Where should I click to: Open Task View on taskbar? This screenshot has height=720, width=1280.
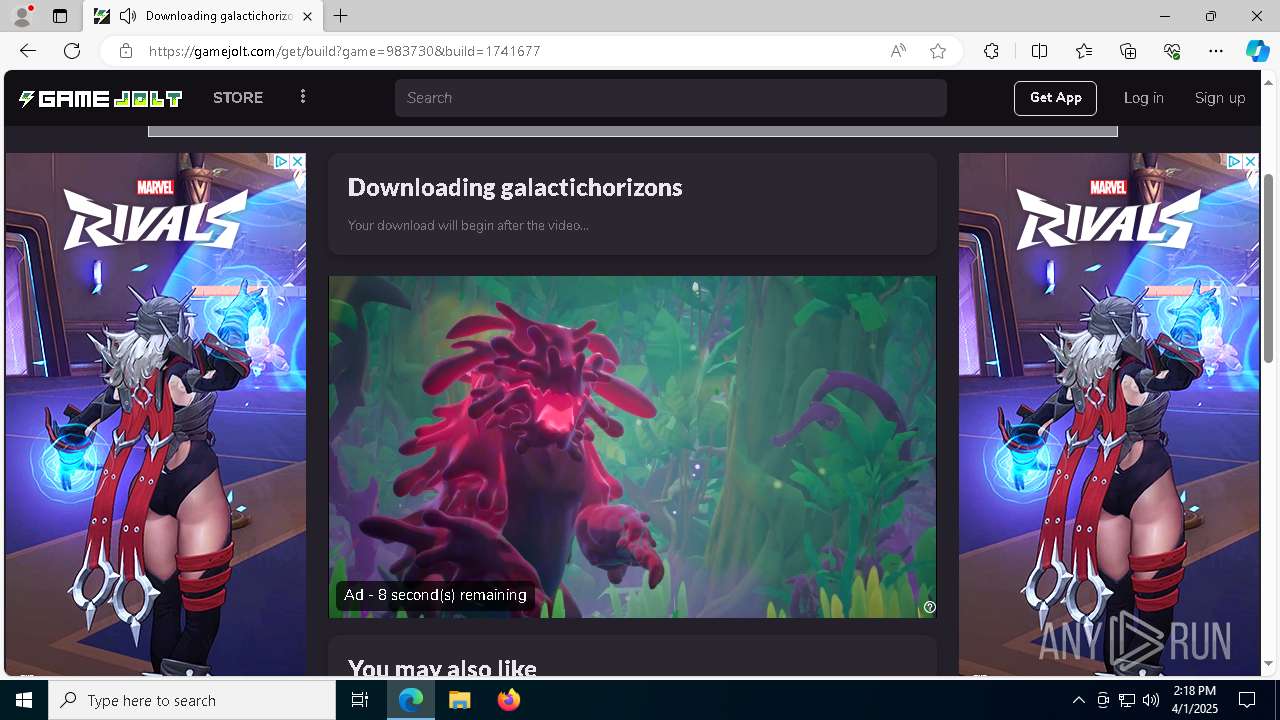point(360,700)
